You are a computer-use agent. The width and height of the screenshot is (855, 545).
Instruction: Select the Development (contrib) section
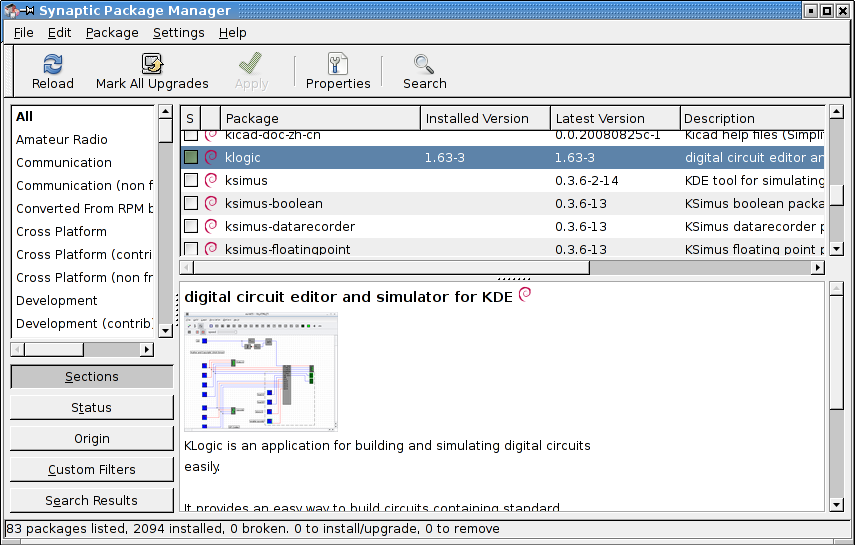(85, 324)
